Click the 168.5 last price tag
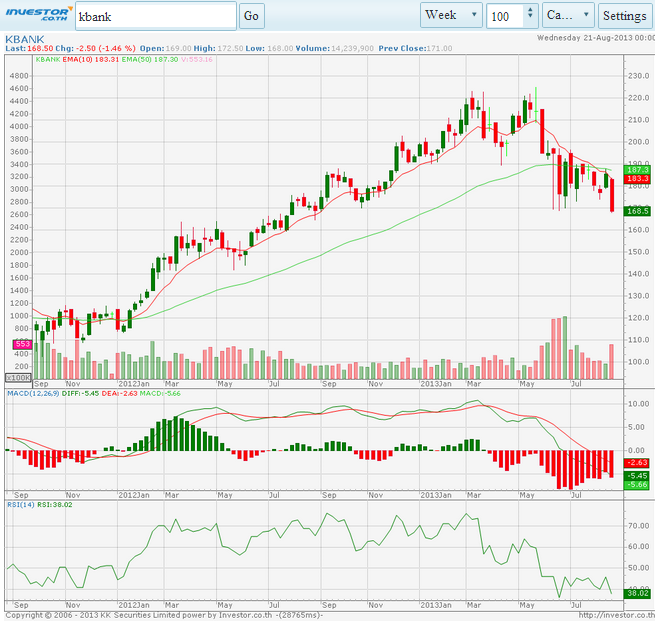 tap(637, 211)
